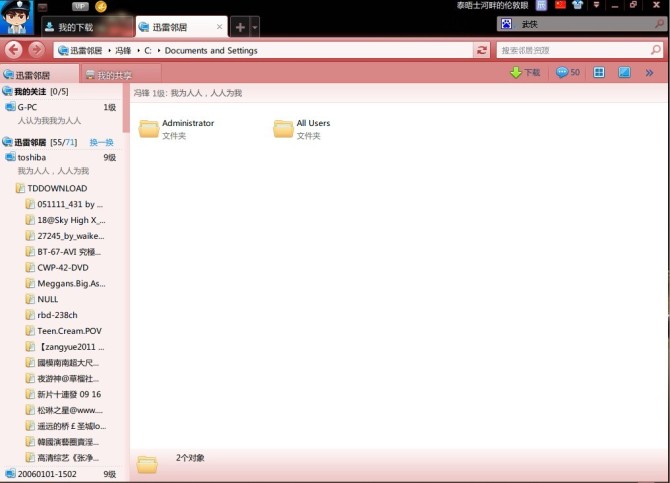Image resolution: width=670 pixels, height=483 pixels.
Task: Click the Baidu paw search engine icon
Action: click(506, 24)
